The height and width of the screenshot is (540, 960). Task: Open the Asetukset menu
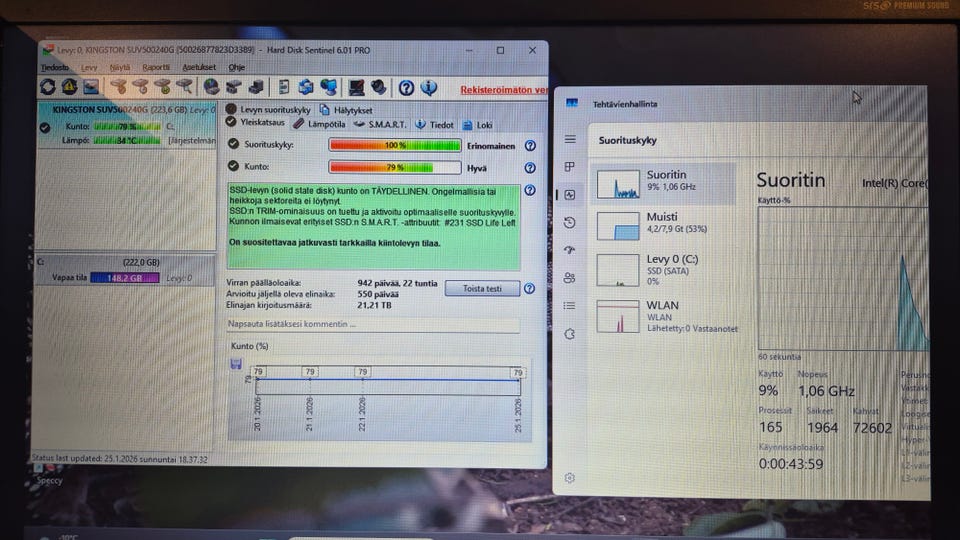199,67
